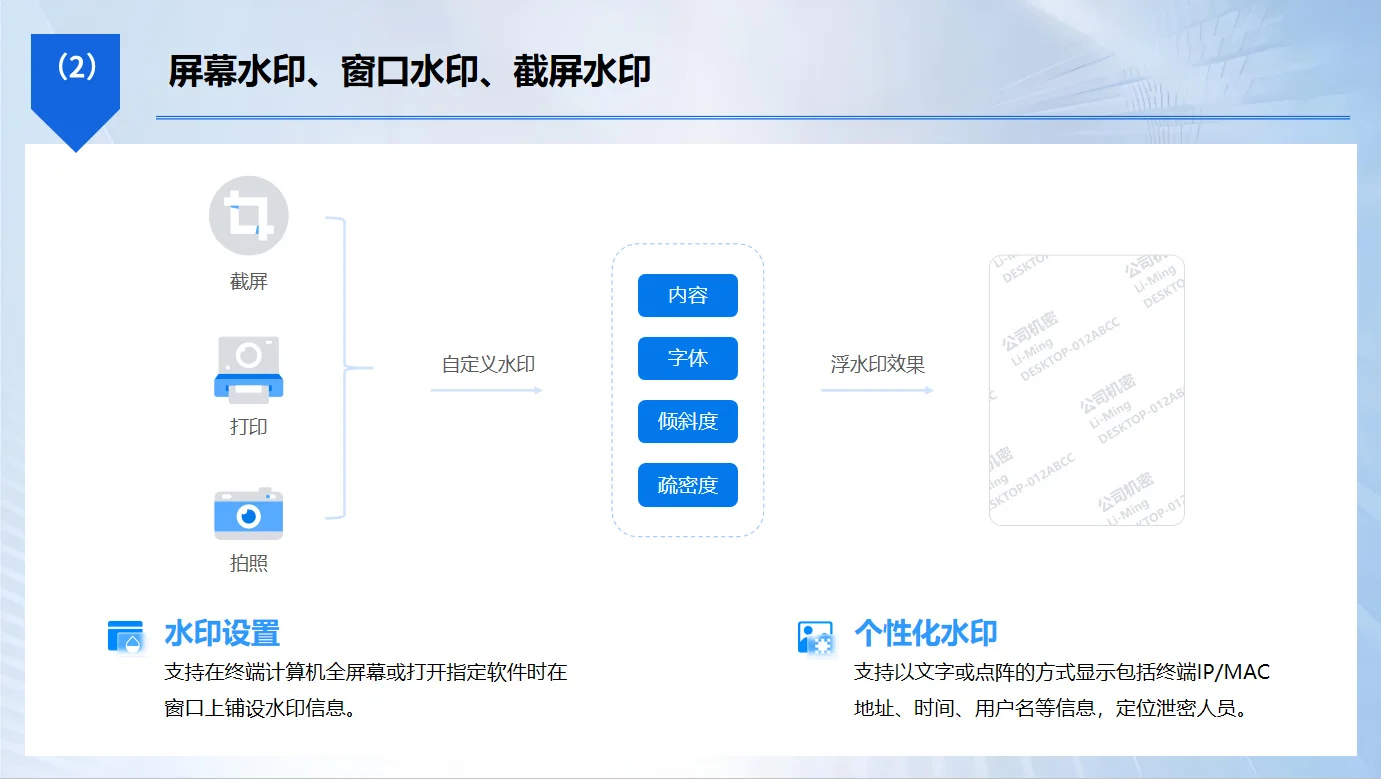Click the 内容 button

[687, 295]
